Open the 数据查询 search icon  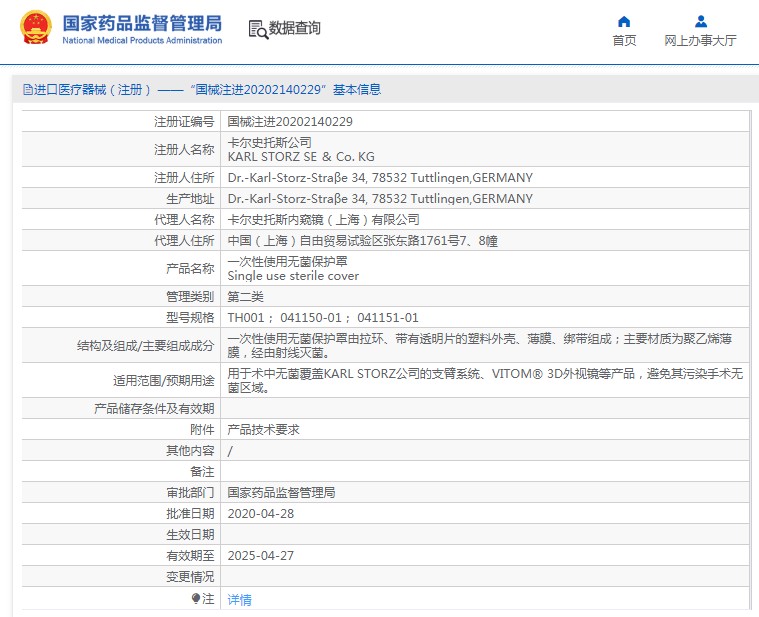click(x=258, y=30)
